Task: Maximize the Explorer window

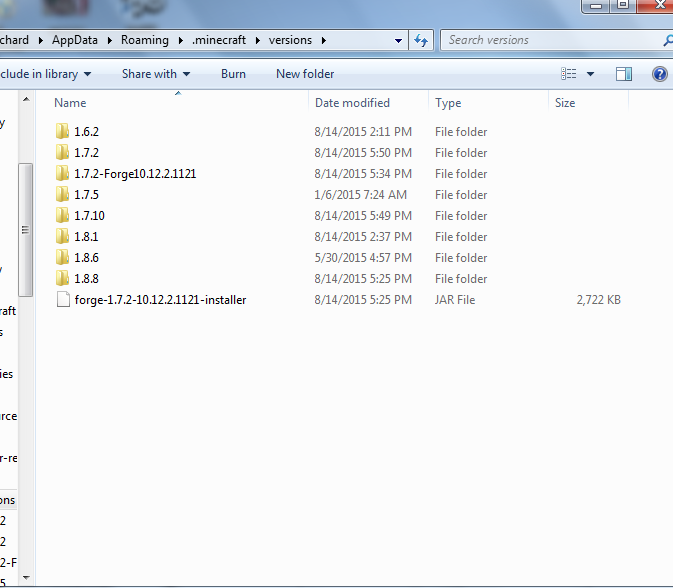Action: (x=623, y=6)
